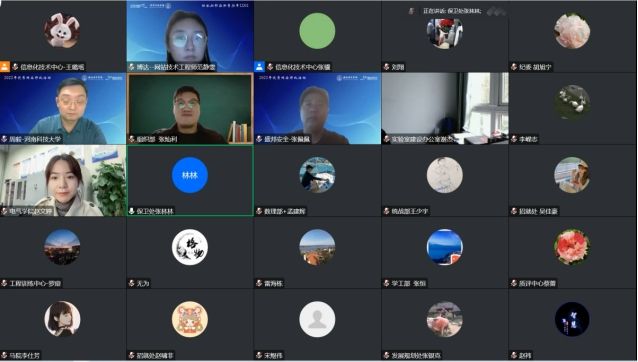Click the speaking indicator text at top
The image size is (638, 362).
[452, 11]
